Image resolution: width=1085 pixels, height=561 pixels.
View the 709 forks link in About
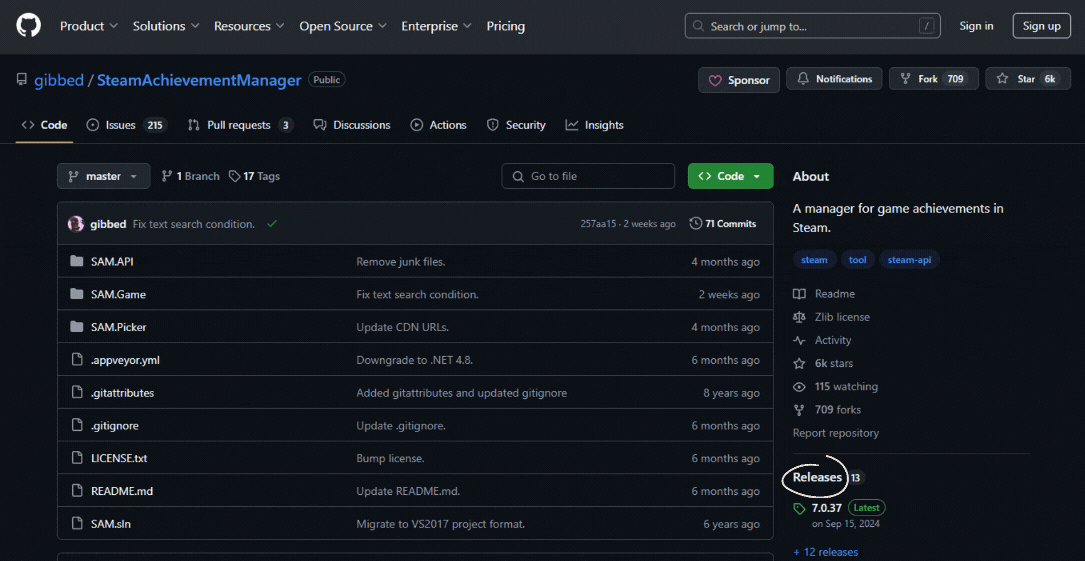pos(828,410)
